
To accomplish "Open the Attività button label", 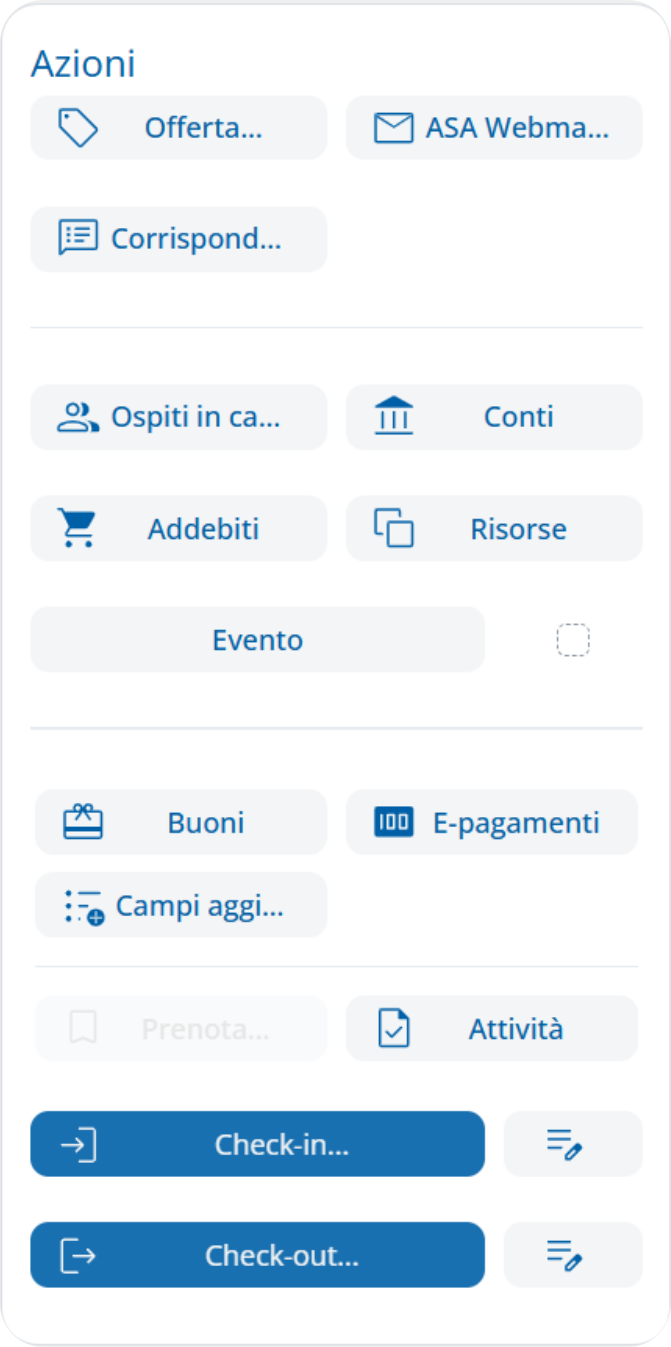I will pos(515,1028).
